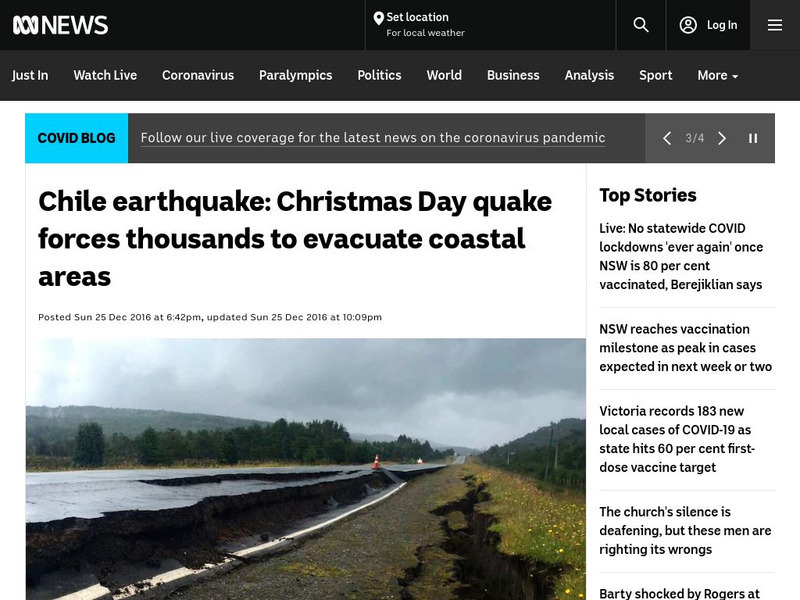Click the right chevron arrow in the banner

[x=723, y=138]
